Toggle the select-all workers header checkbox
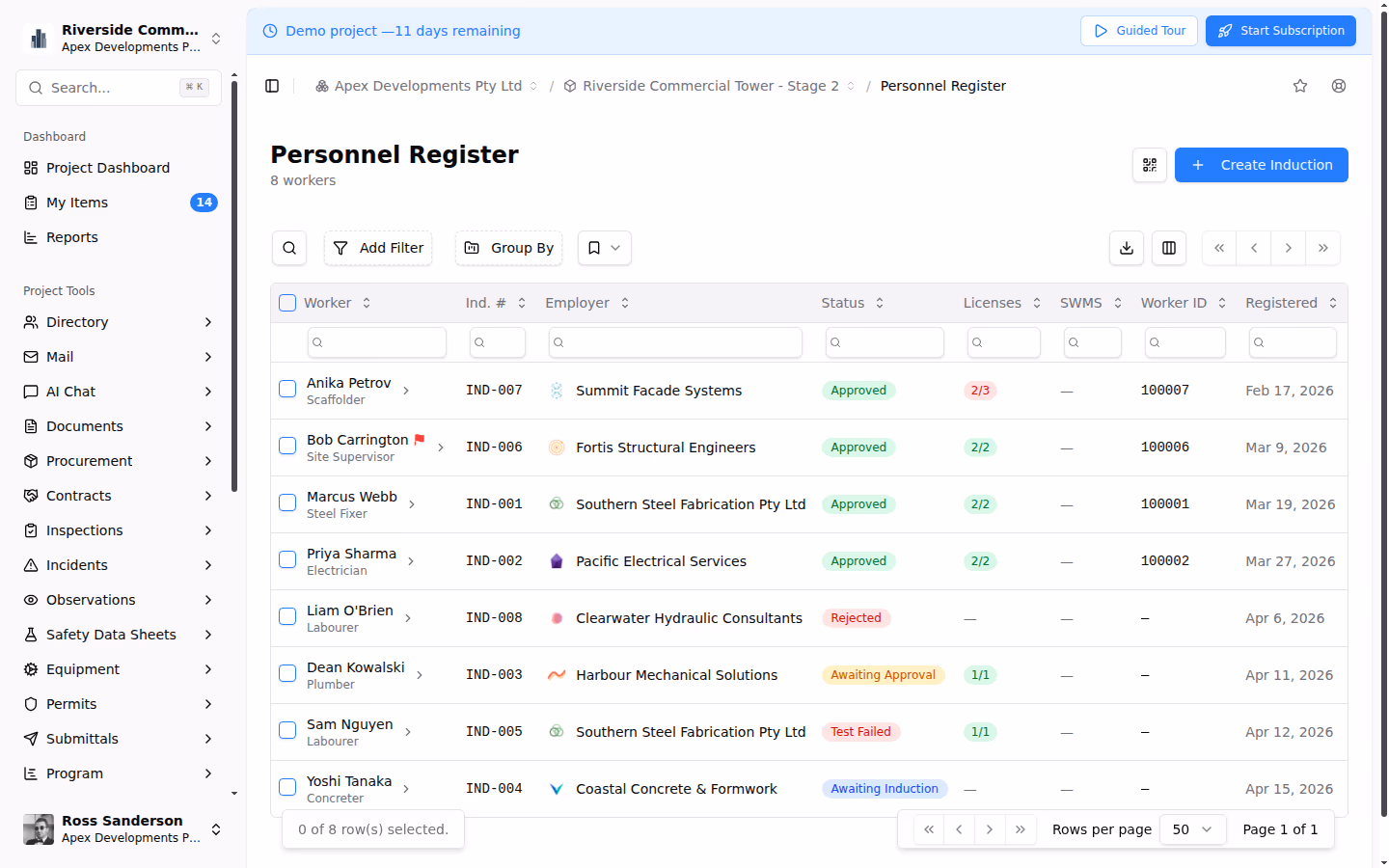The width and height of the screenshot is (1389, 868). pyautogui.click(x=287, y=303)
